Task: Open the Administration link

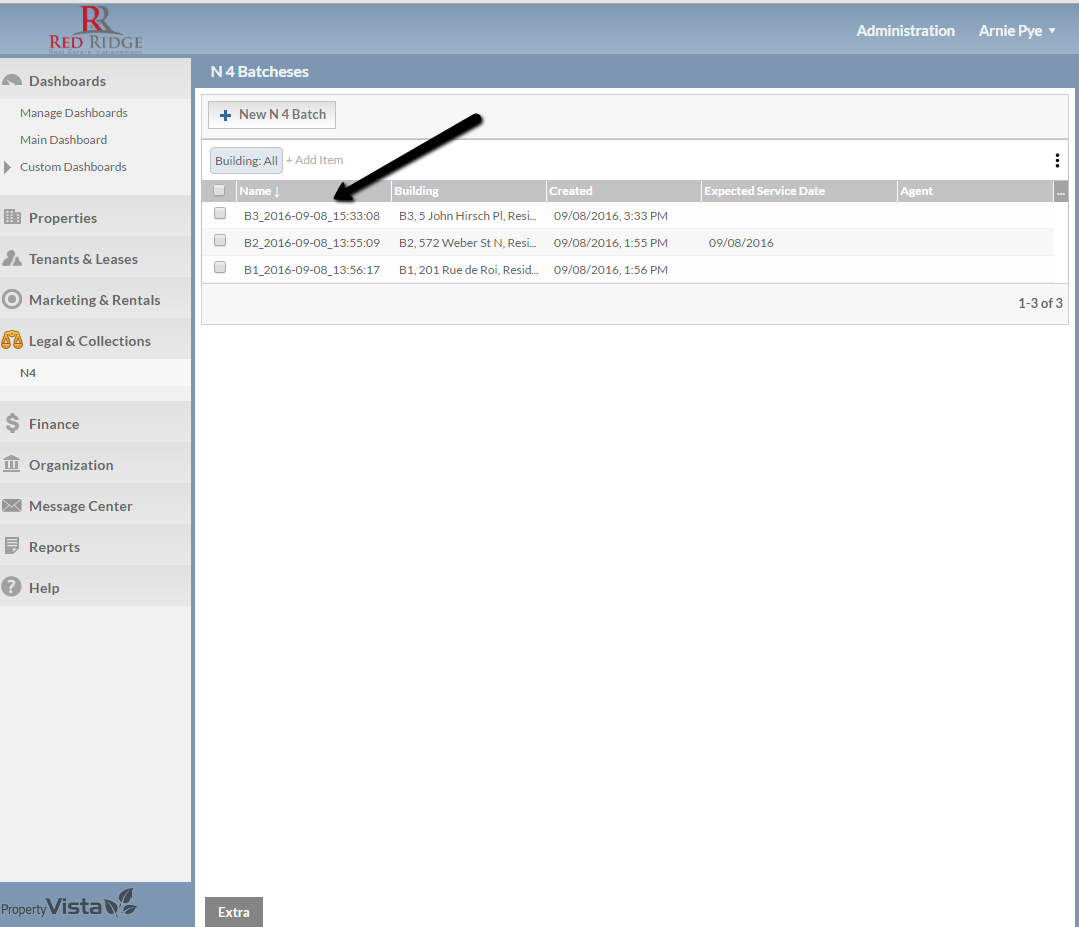Action: [905, 31]
